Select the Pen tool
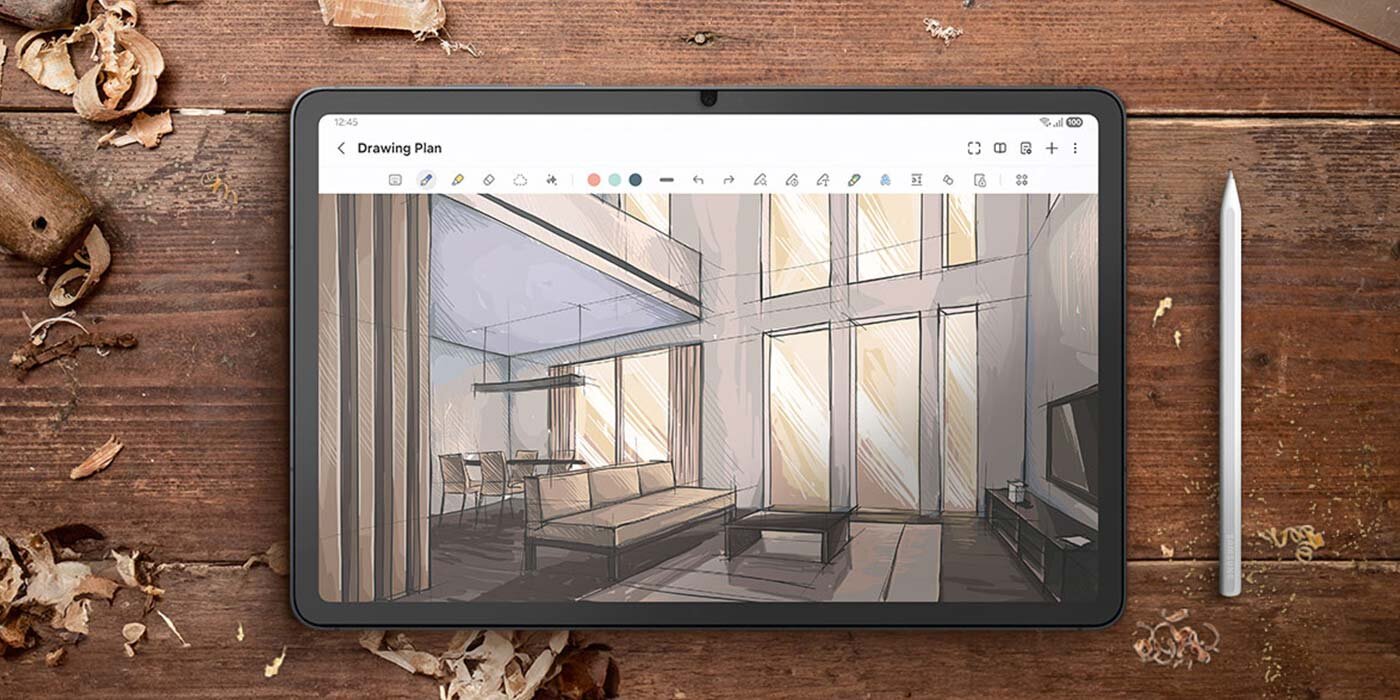The width and height of the screenshot is (1400, 700). (425, 180)
